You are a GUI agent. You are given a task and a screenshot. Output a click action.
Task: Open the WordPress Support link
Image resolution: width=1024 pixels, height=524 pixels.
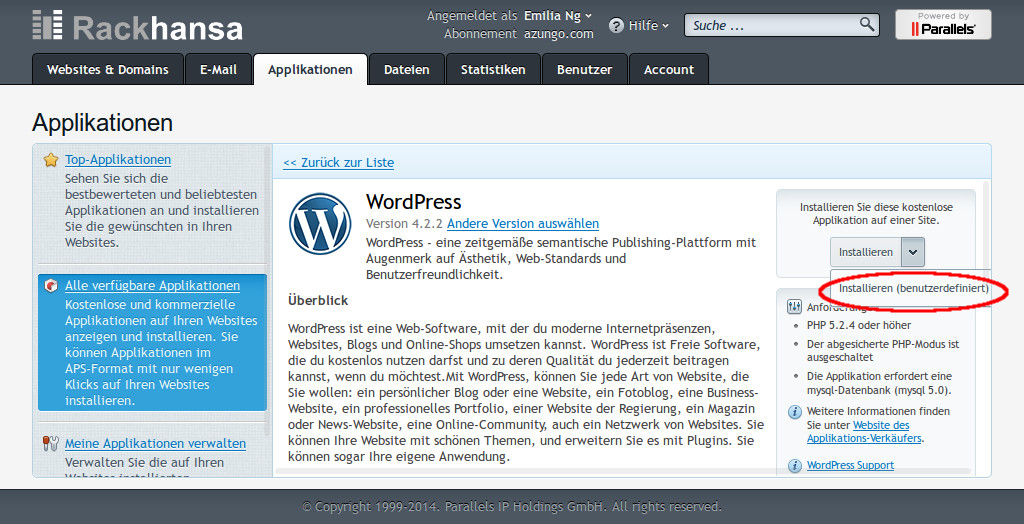click(850, 465)
